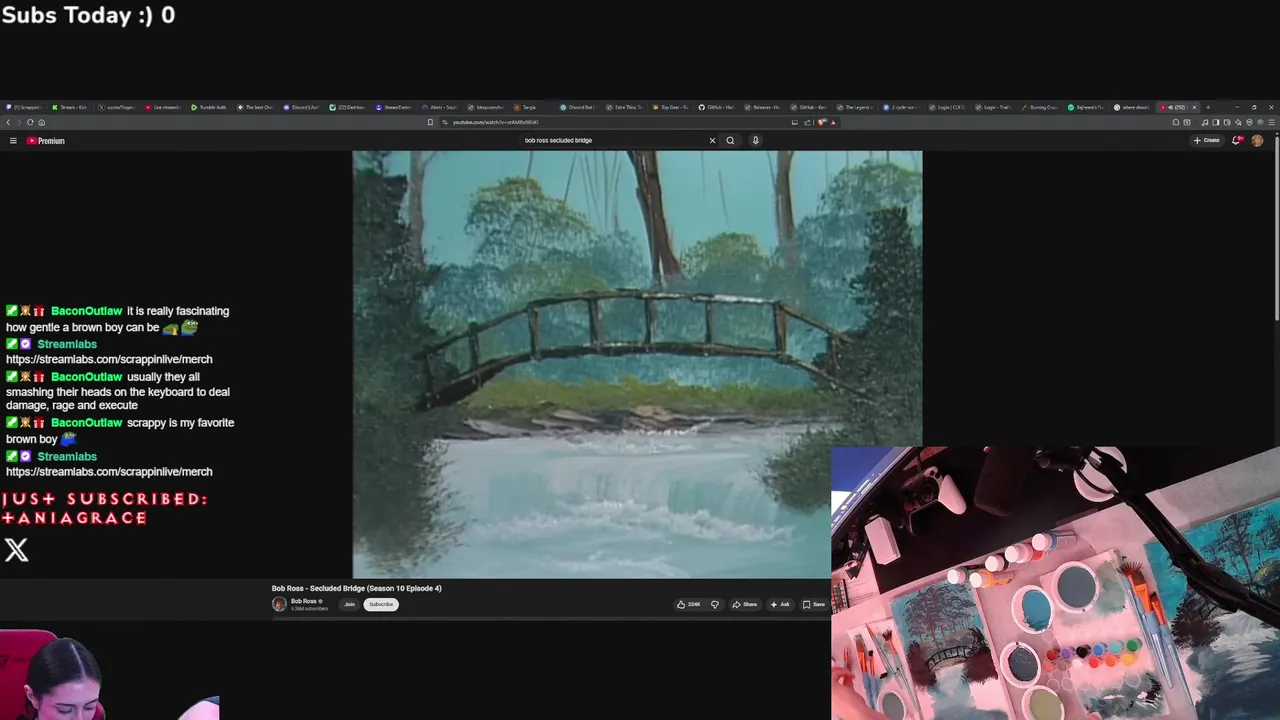Screen dimensions: 1280x720
Task: Click the share page icon in address bar
Action: pyautogui.click(x=807, y=122)
